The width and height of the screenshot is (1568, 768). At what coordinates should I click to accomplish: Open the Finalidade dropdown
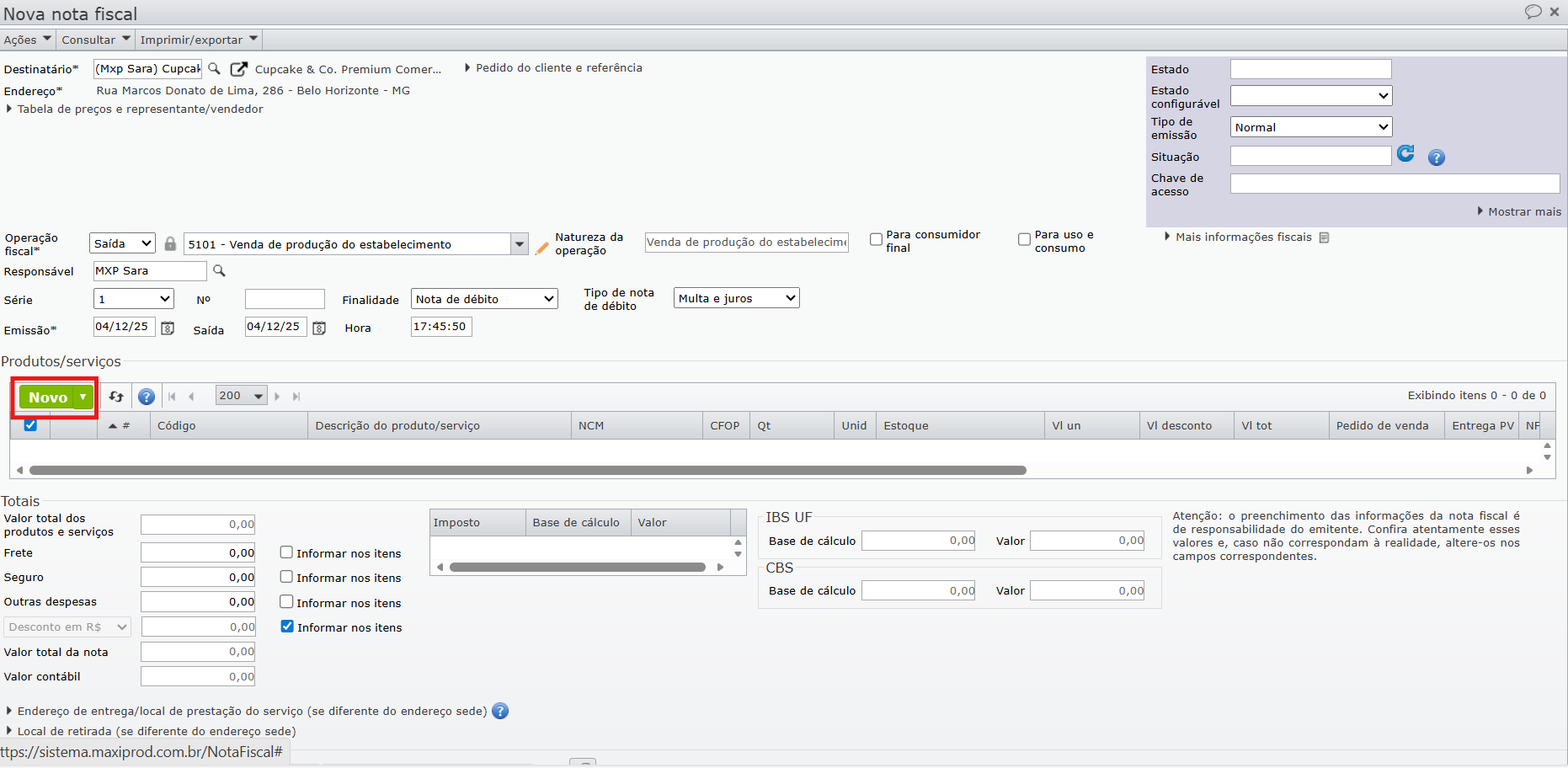tap(484, 299)
